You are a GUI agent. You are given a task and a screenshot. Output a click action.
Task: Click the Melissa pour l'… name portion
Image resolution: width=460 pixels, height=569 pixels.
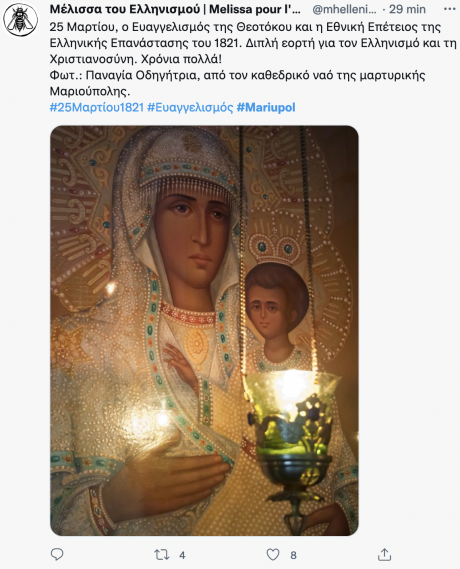tap(255, 9)
